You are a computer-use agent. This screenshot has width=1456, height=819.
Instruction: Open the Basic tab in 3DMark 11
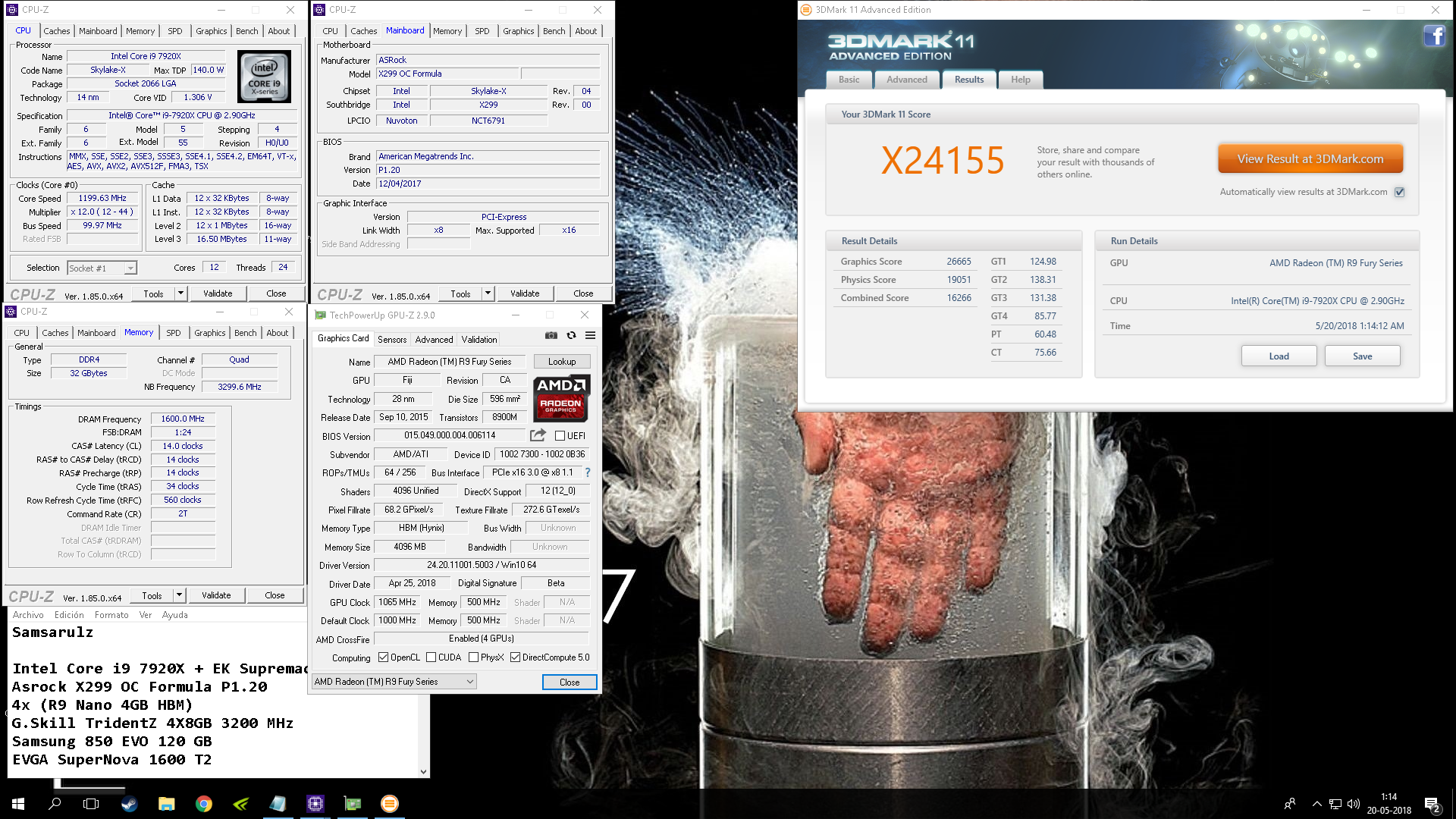[x=849, y=80]
